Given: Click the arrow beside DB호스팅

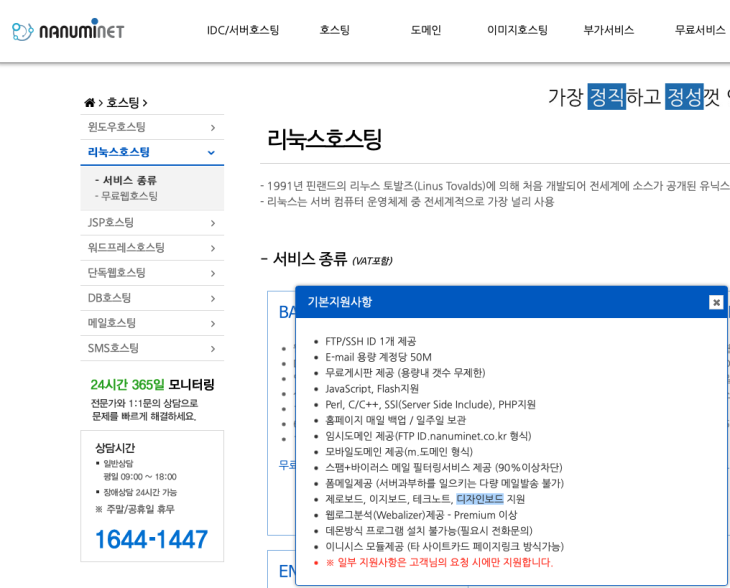Looking at the screenshot, I should click(212, 298).
